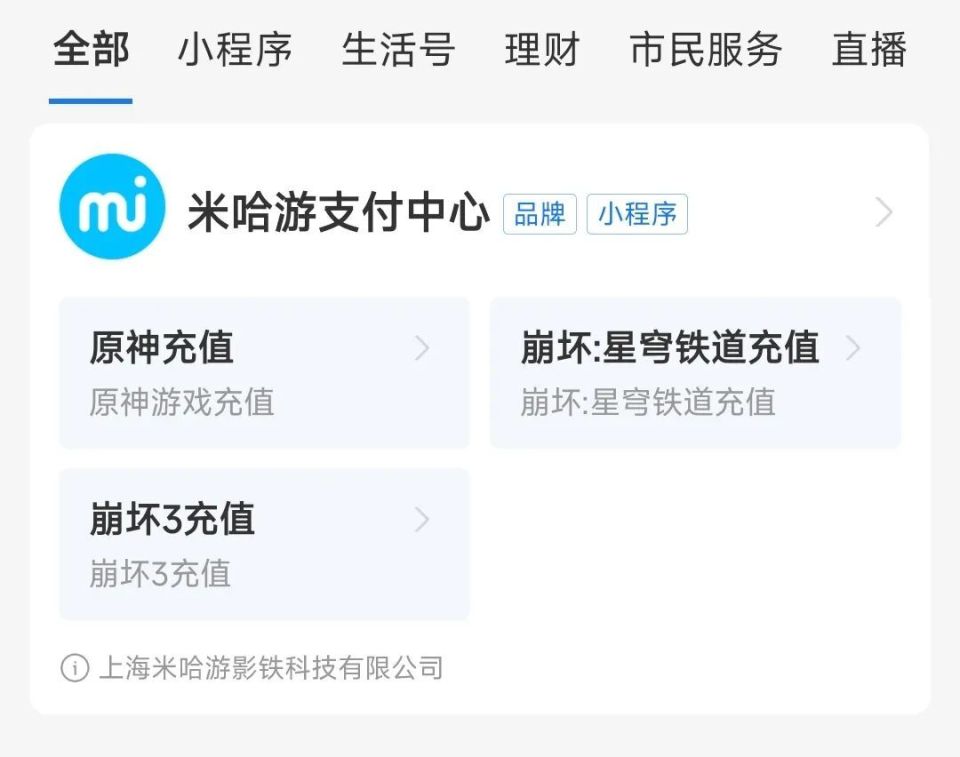
Task: Select the 原神充值 title
Action: [162, 348]
